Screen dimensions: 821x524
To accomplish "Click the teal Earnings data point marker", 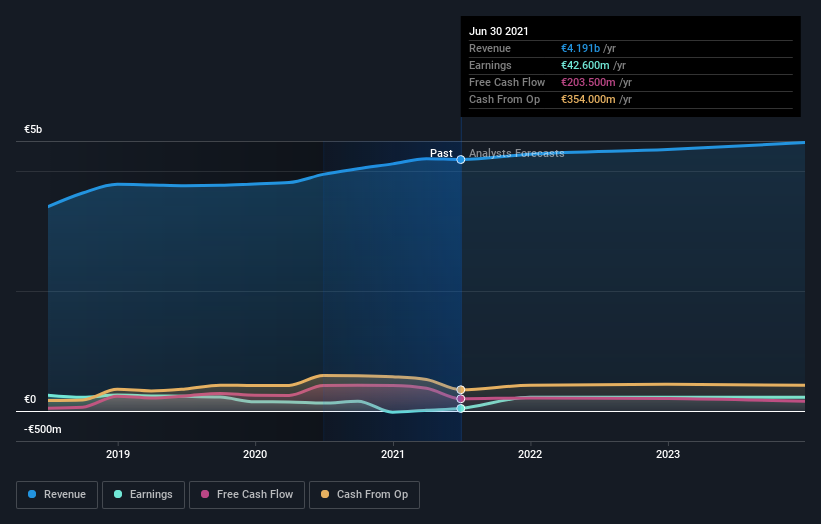I will pos(461,408).
